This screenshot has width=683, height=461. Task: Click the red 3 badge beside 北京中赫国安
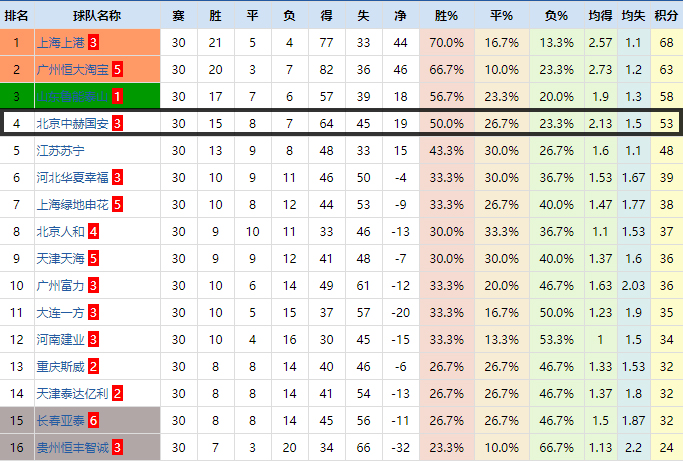tap(117, 124)
